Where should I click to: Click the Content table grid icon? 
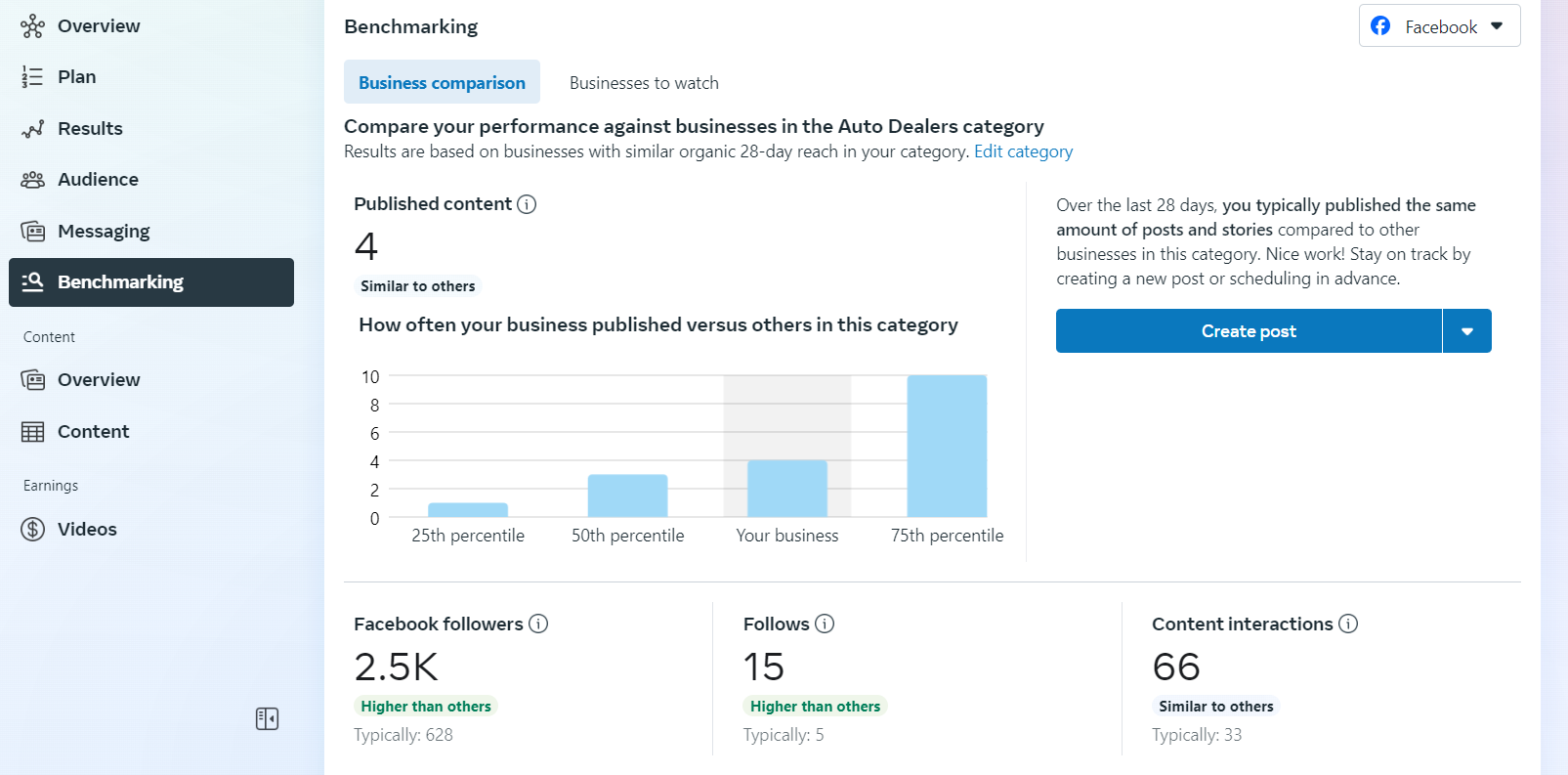(x=32, y=432)
